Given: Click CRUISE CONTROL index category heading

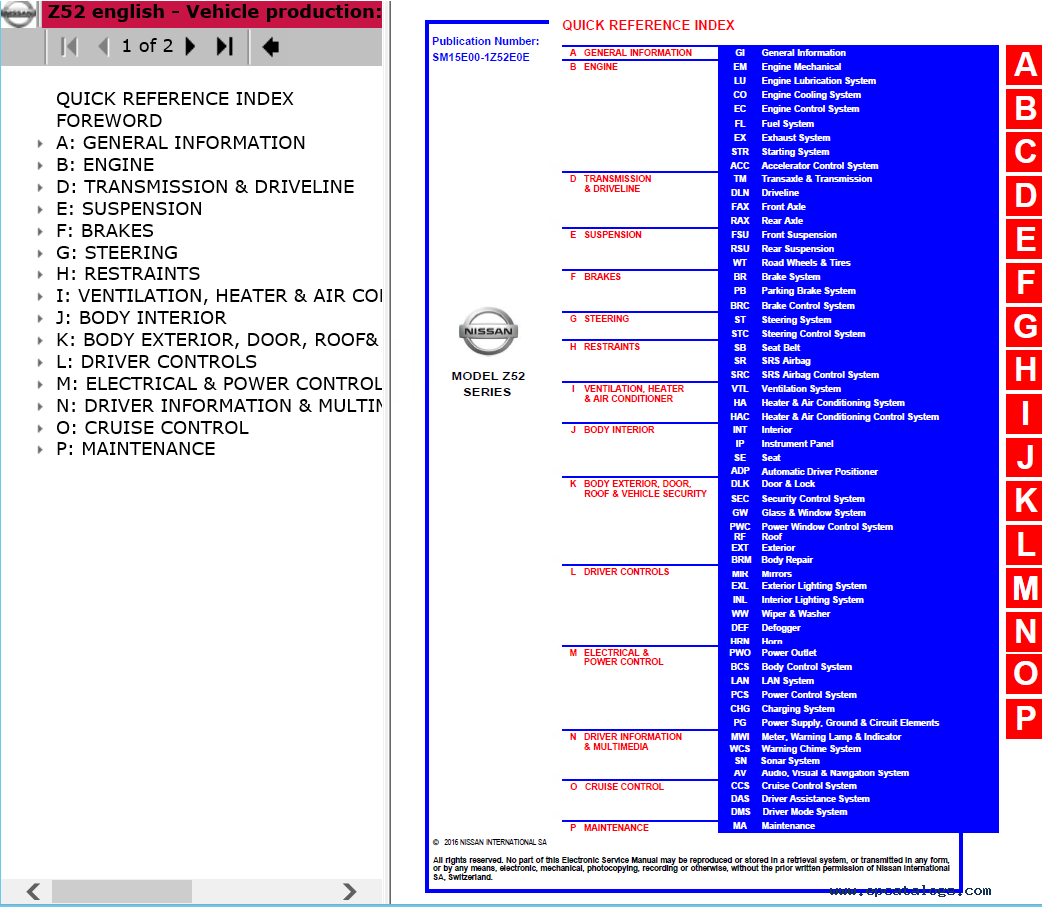Looking at the screenshot, I should click(624, 787).
